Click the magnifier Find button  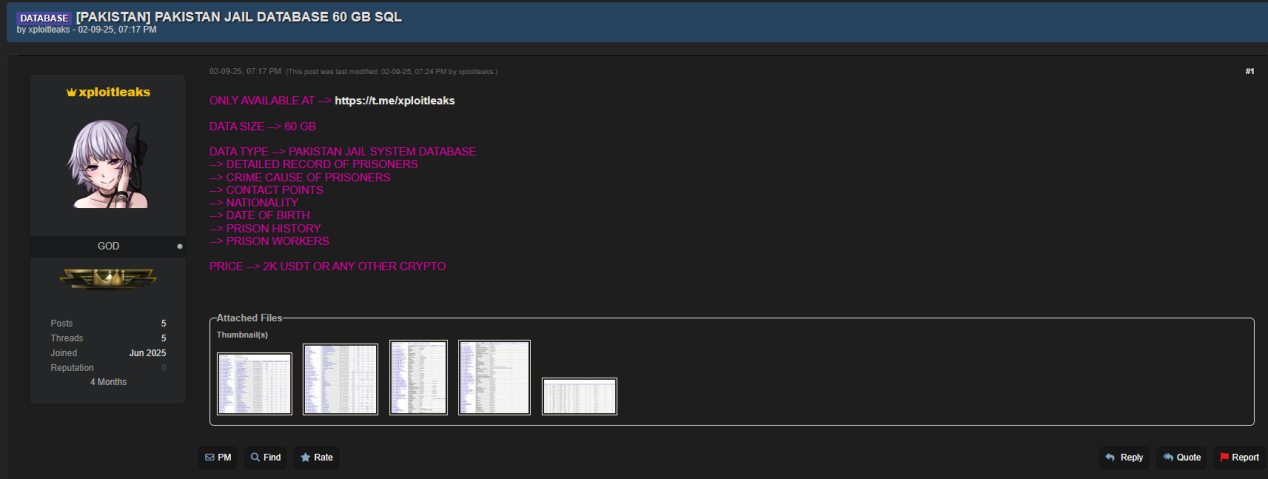click(x=266, y=457)
